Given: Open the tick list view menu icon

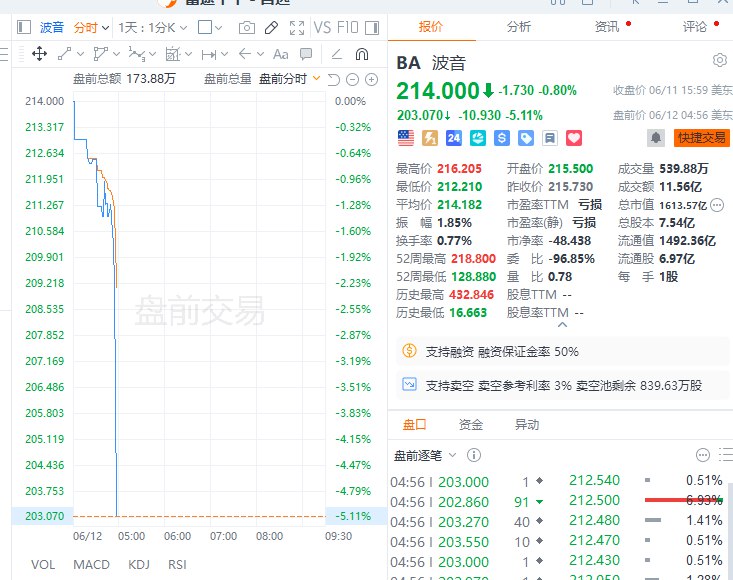Looking at the screenshot, I should click(x=726, y=455).
